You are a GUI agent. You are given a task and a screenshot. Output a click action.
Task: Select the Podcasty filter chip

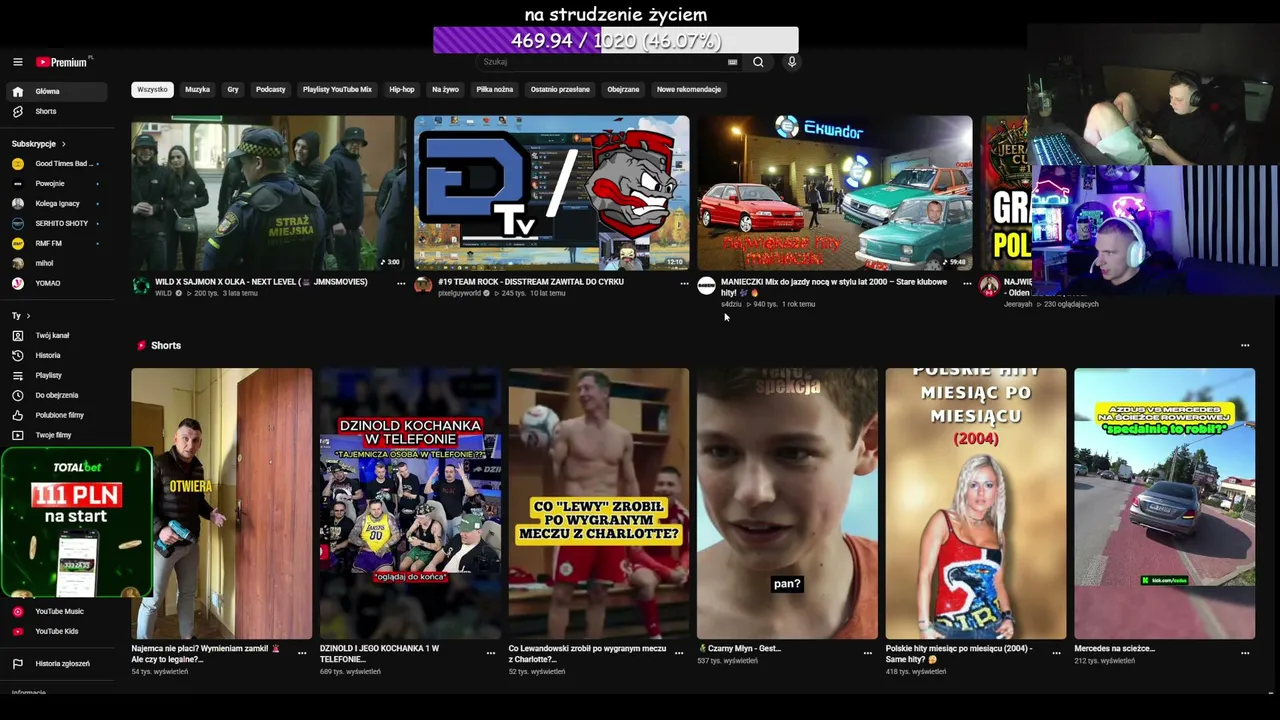pyautogui.click(x=271, y=89)
